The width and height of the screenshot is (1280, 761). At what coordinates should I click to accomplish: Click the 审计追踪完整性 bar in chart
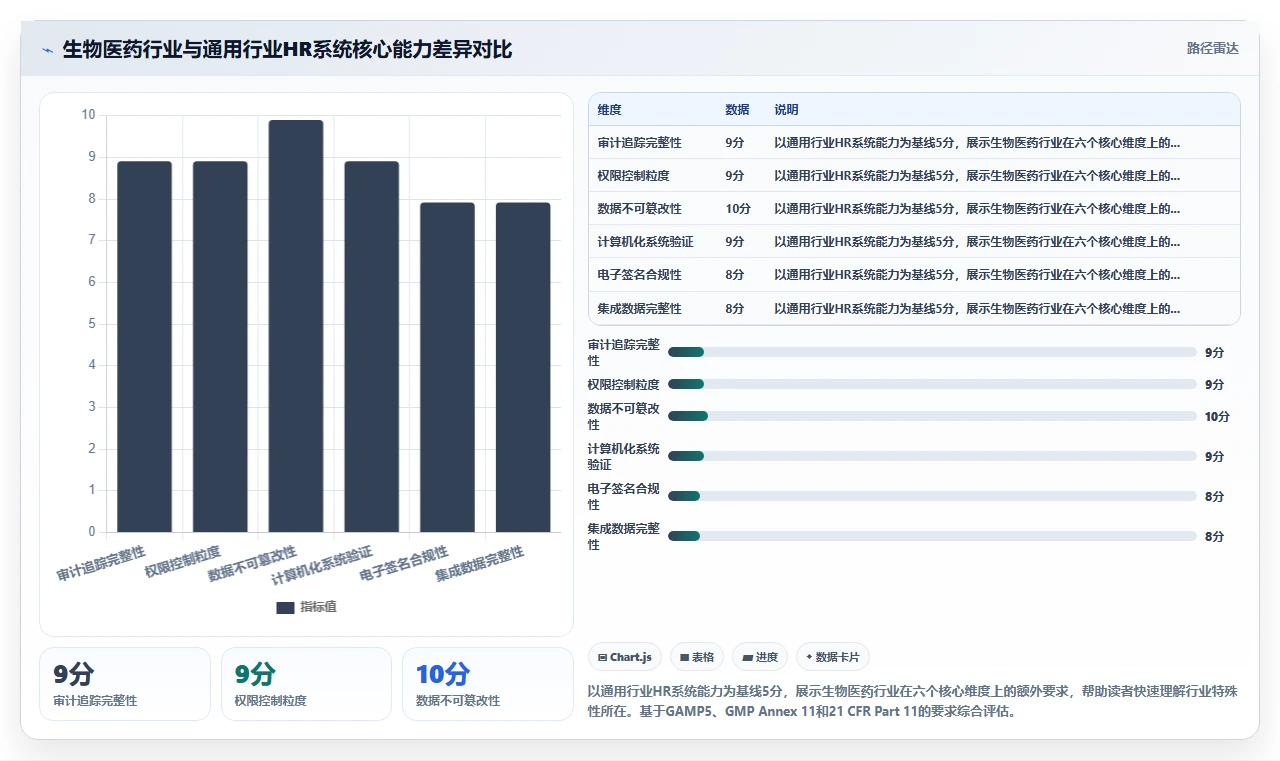tap(144, 346)
